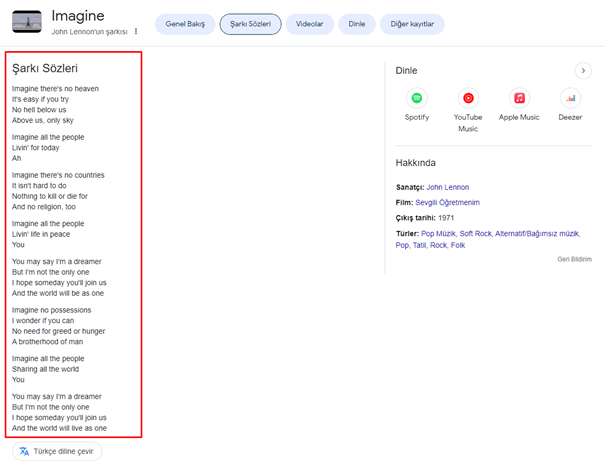Viewport: 605px width, 466px height.
Task: Click 'John Lennon'un şarkısı' subtitle
Action: point(90,32)
